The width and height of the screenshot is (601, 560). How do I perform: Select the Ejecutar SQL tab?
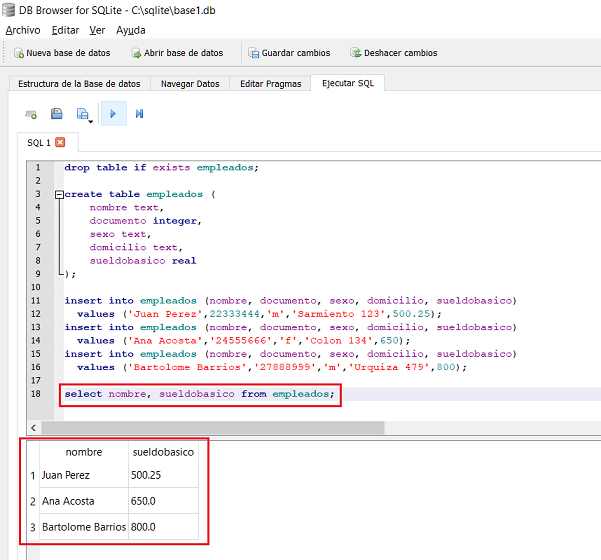pos(348,83)
